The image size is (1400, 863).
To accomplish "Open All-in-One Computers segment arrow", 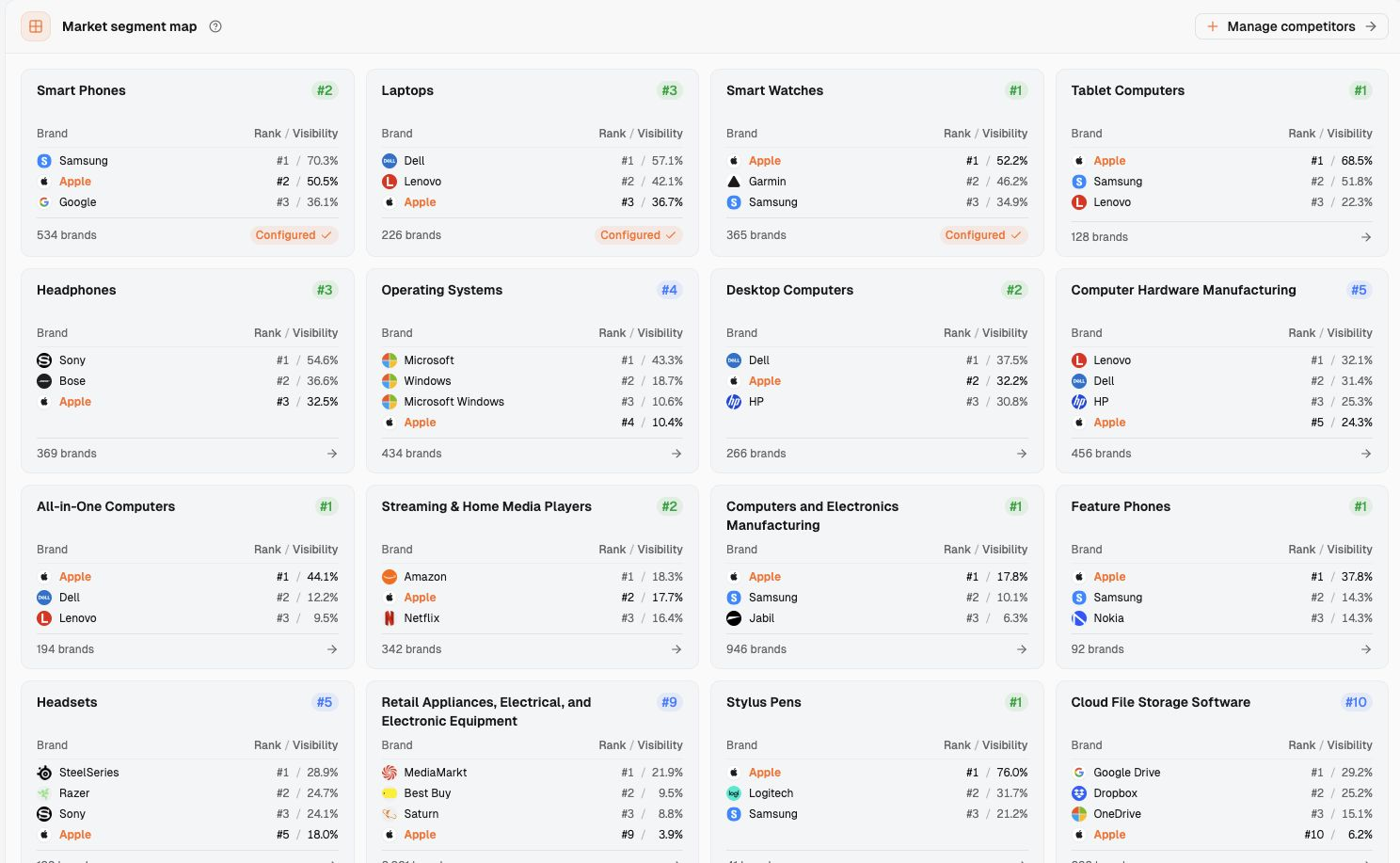I will [332, 649].
